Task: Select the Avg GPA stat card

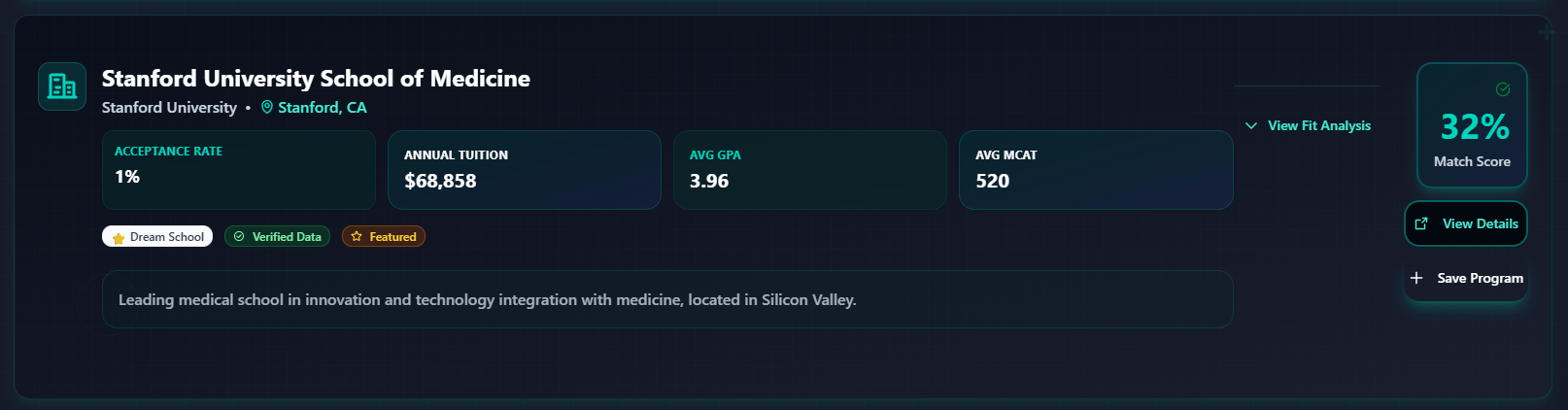Action: [x=810, y=170]
